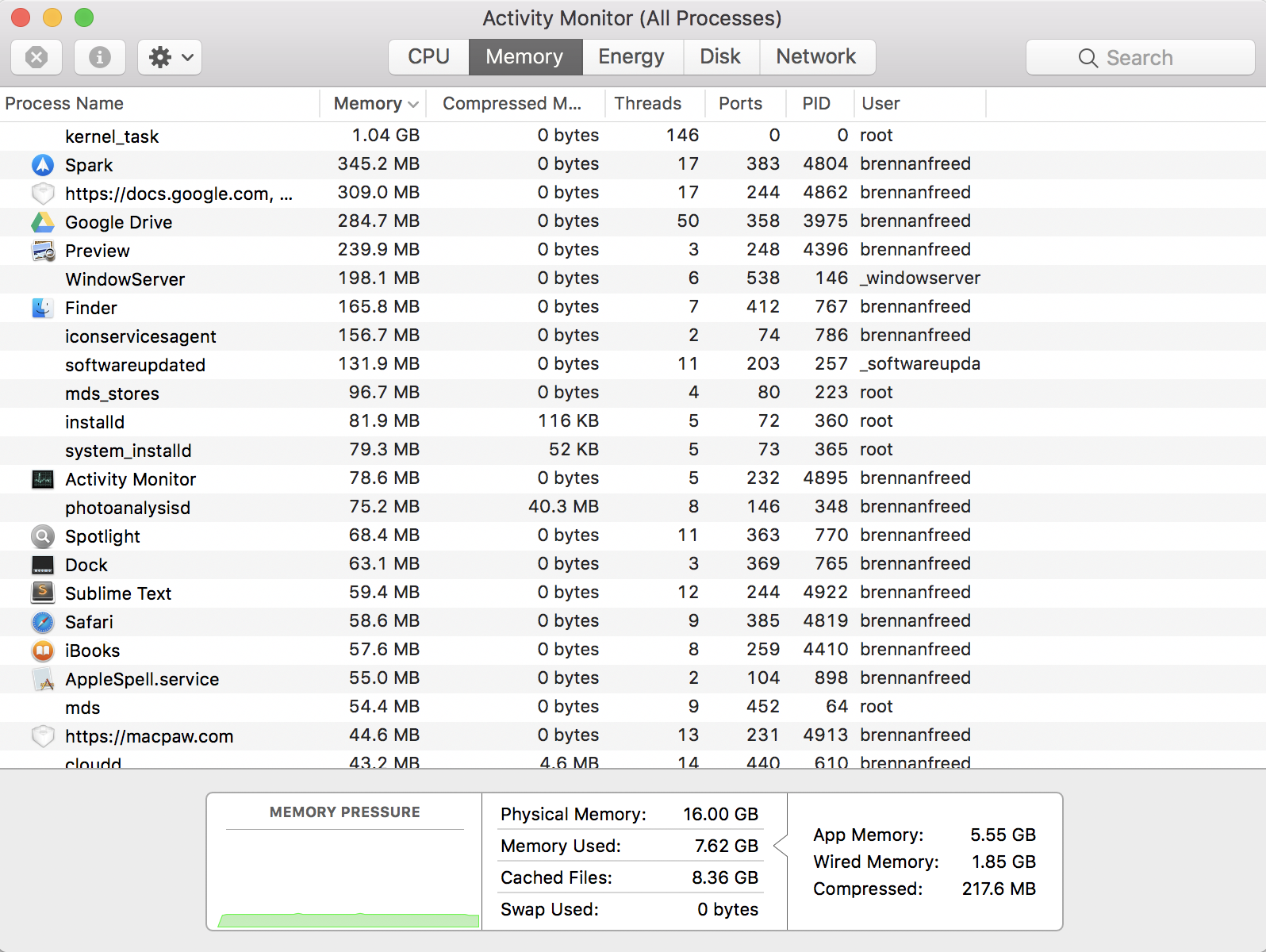Image resolution: width=1266 pixels, height=952 pixels.
Task: Select the kernel_task process row
Action: click(633, 136)
